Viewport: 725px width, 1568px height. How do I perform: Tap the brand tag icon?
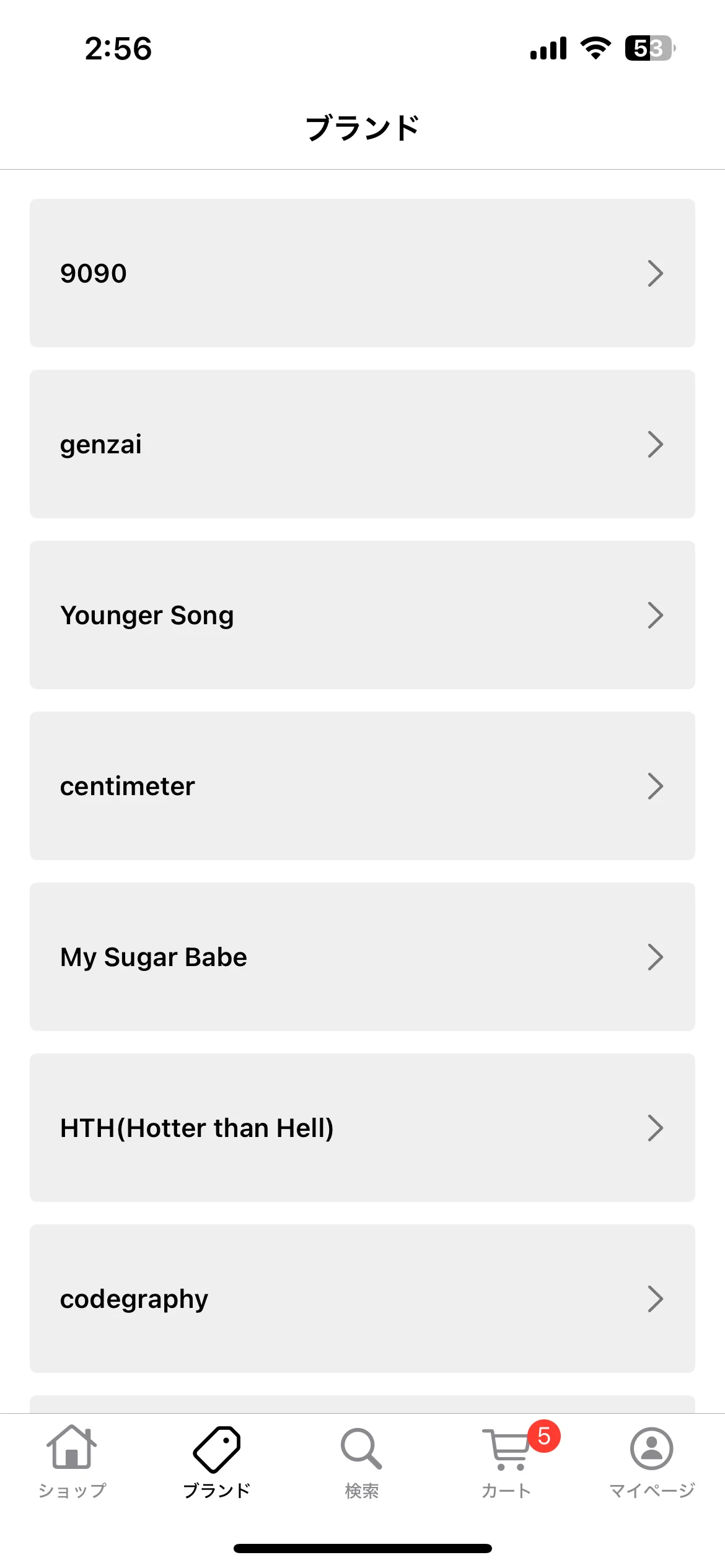pos(217,1448)
